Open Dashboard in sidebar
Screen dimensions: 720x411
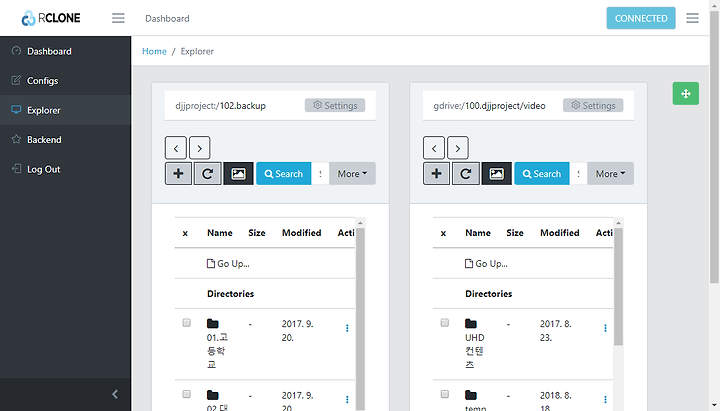point(65,51)
